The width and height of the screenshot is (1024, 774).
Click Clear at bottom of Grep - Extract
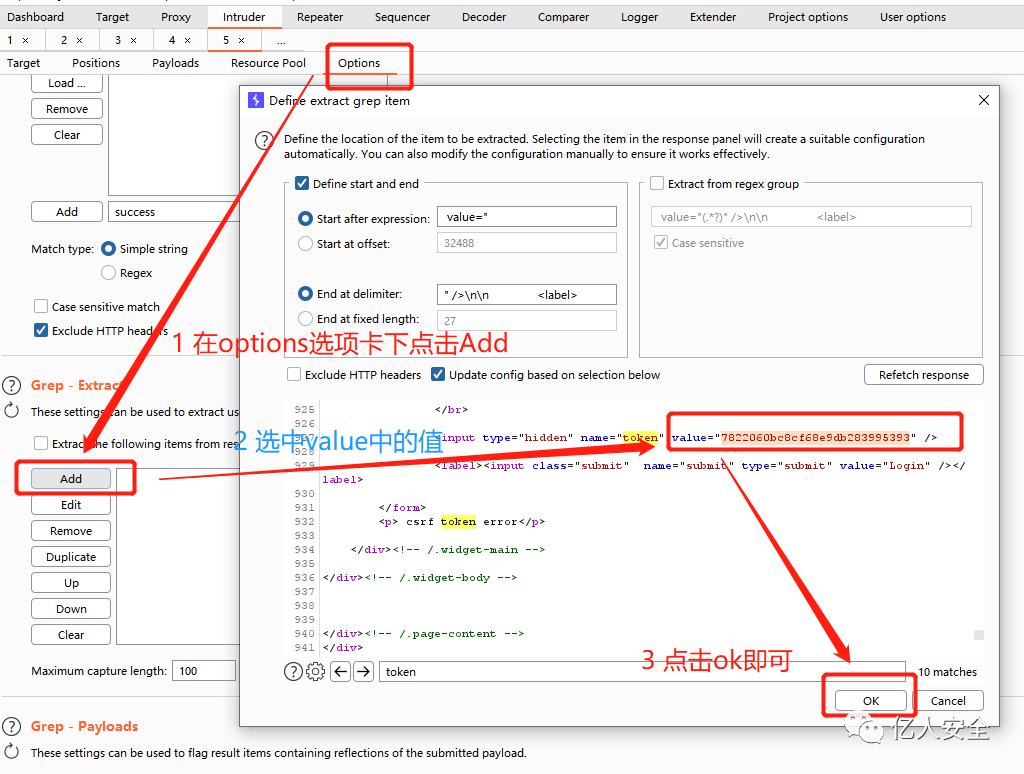click(71, 635)
